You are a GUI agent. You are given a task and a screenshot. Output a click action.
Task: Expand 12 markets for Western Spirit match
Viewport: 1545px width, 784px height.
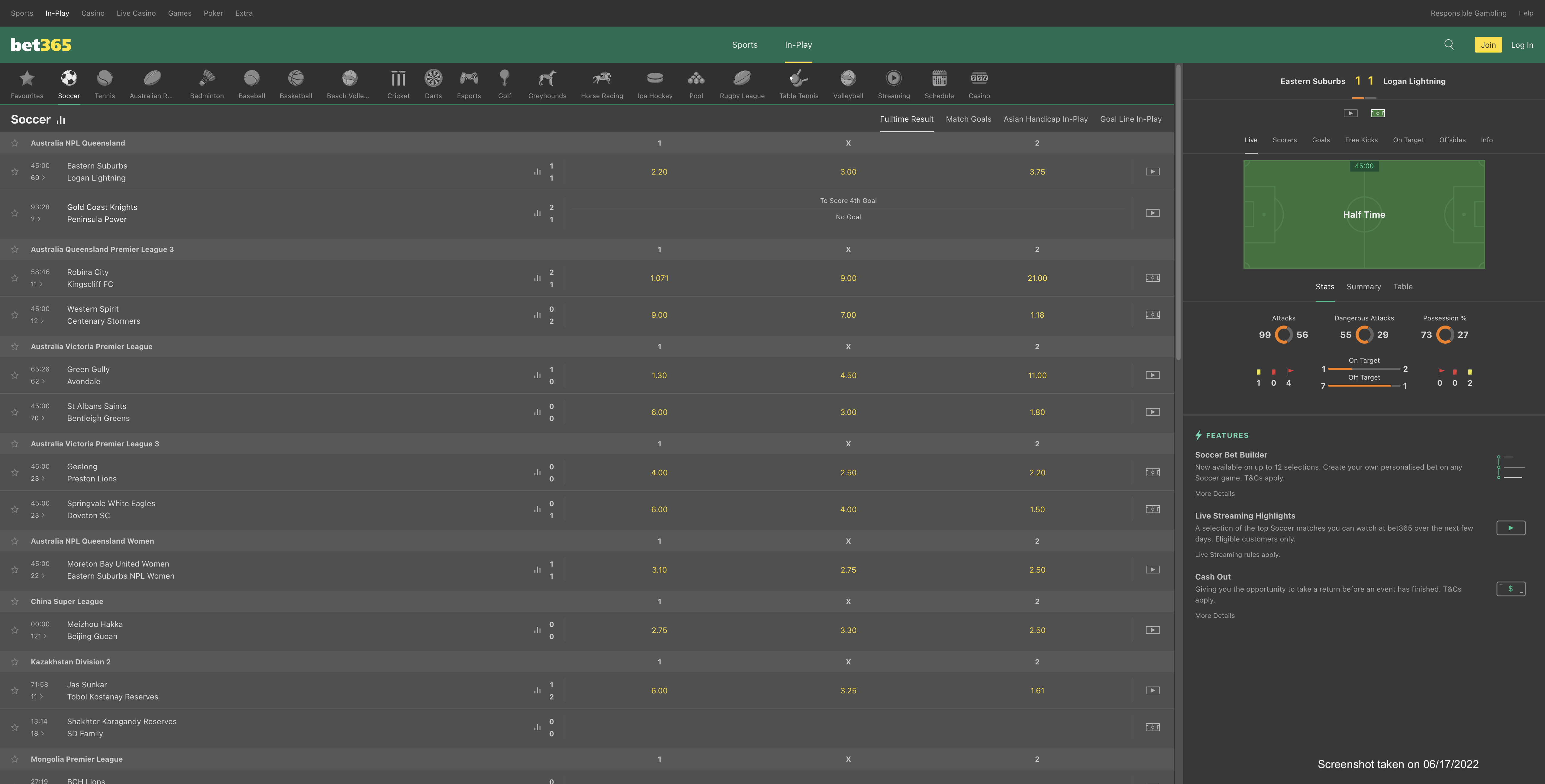[37, 321]
